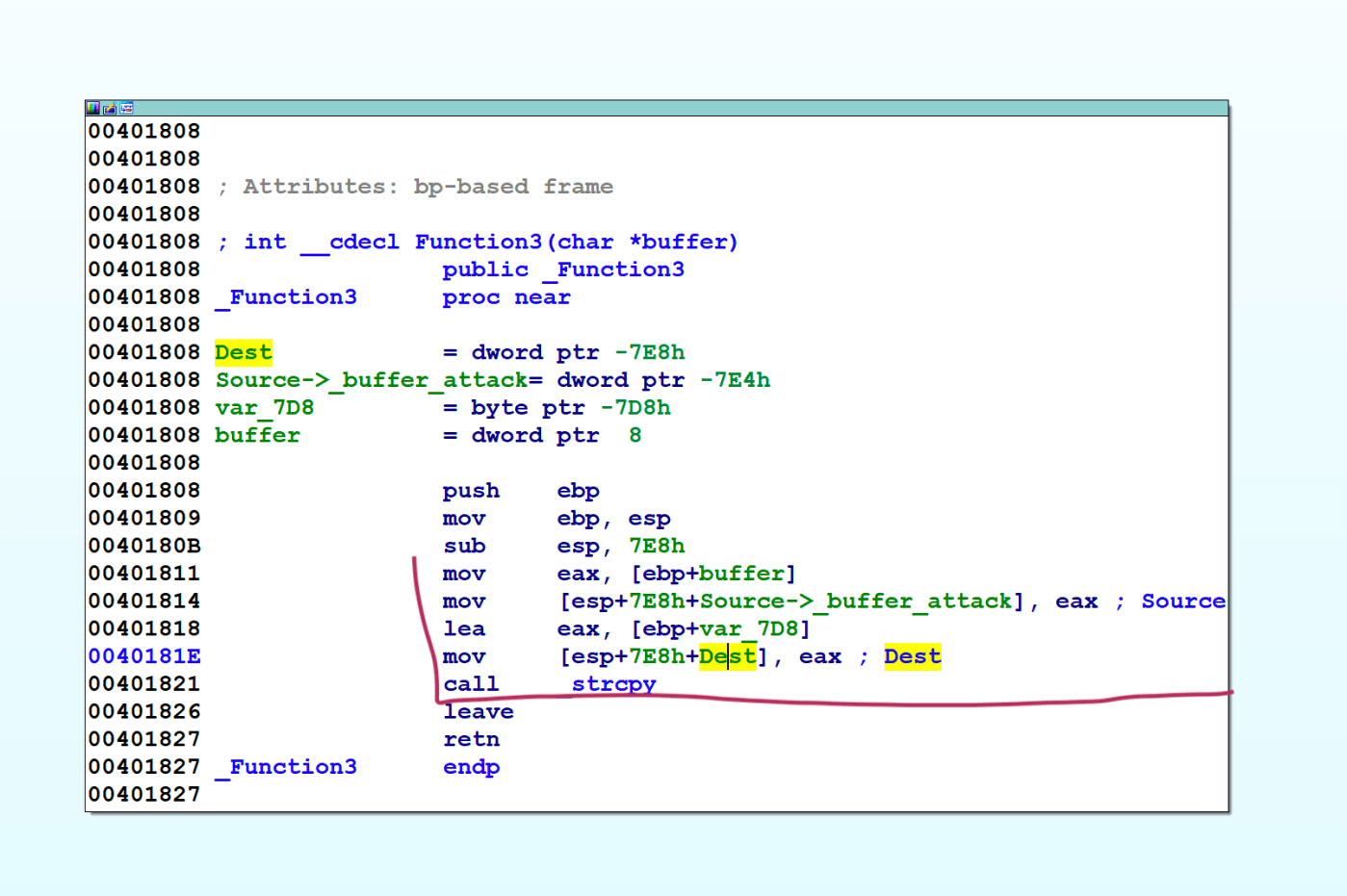Screen dimensions: 1347x896
Task: Click the third icon in node title bar
Action: click(127, 108)
